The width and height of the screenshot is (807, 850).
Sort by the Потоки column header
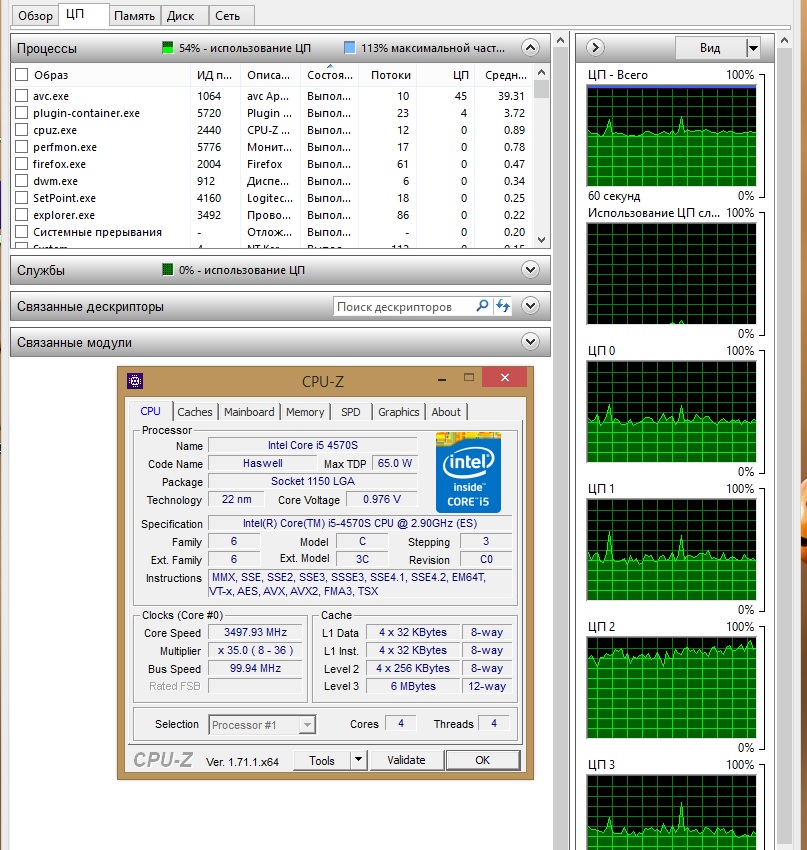tap(390, 75)
